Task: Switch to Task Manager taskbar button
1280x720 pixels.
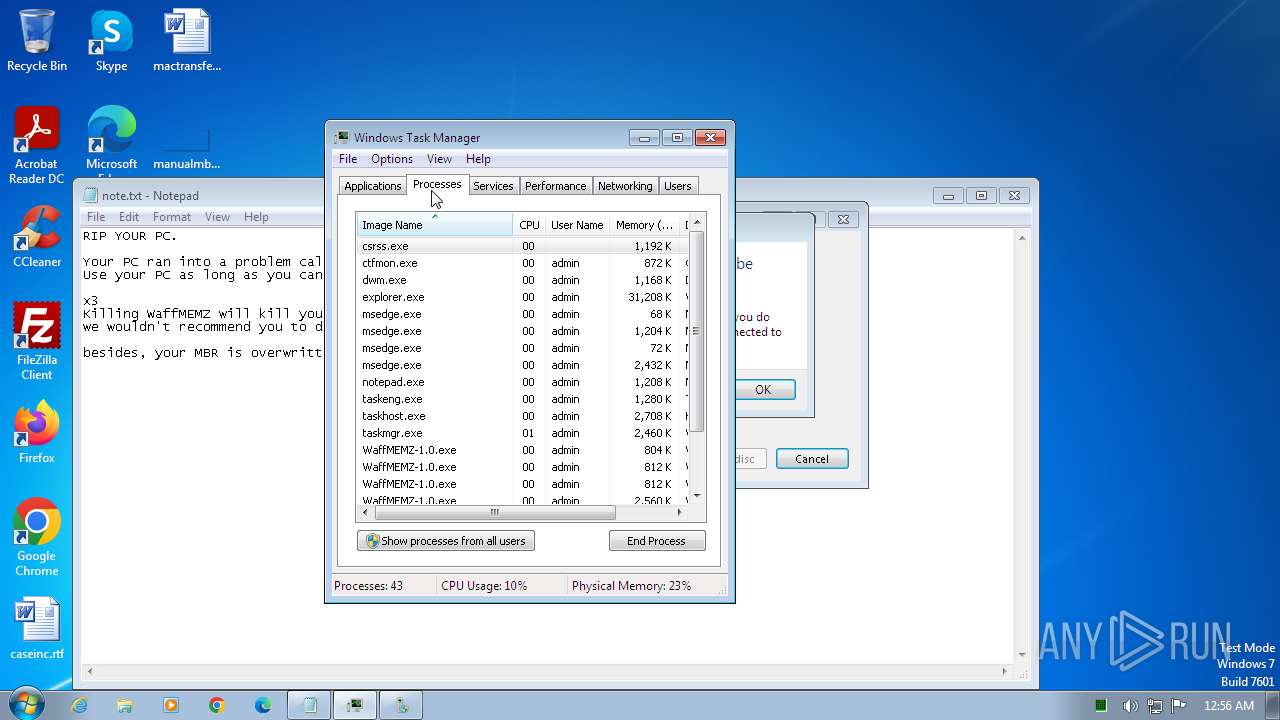Action: [x=355, y=705]
